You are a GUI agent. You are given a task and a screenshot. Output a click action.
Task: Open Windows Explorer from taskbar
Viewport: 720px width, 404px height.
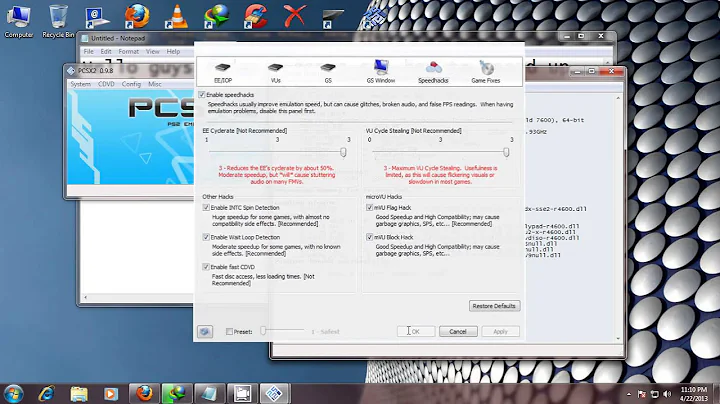click(79, 394)
